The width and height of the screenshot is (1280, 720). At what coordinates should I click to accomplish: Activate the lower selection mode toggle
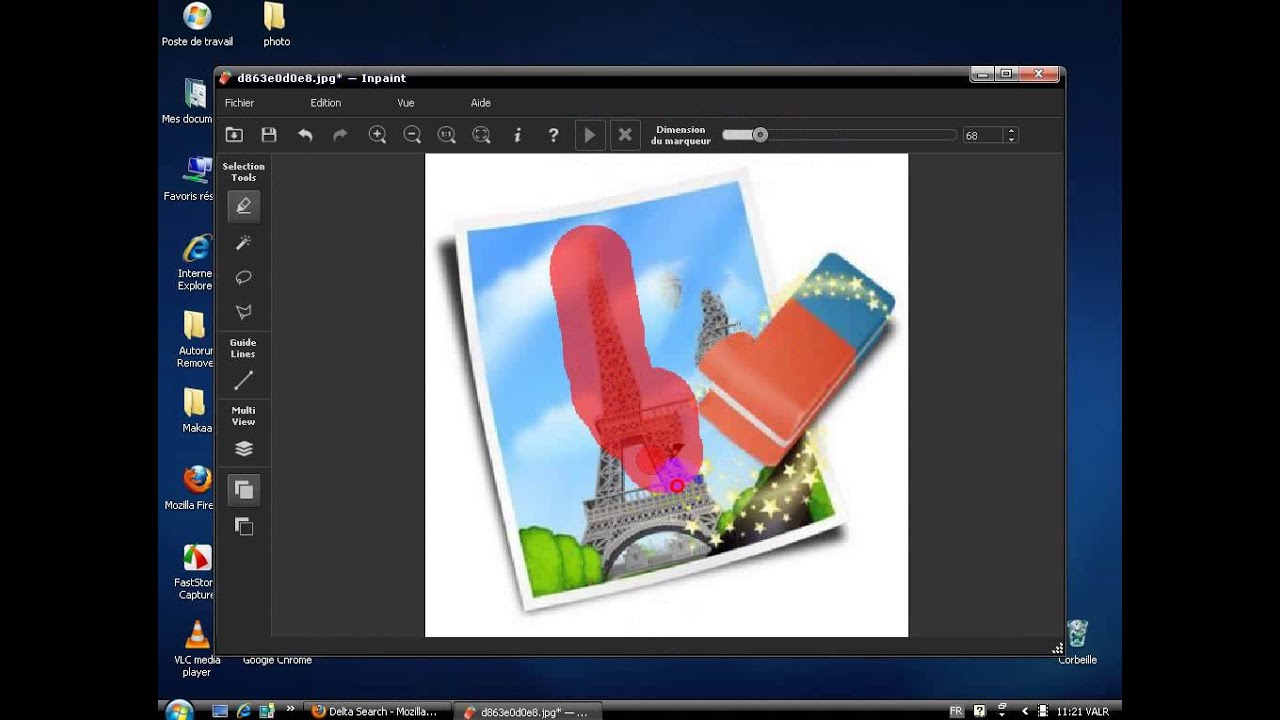tap(243, 527)
